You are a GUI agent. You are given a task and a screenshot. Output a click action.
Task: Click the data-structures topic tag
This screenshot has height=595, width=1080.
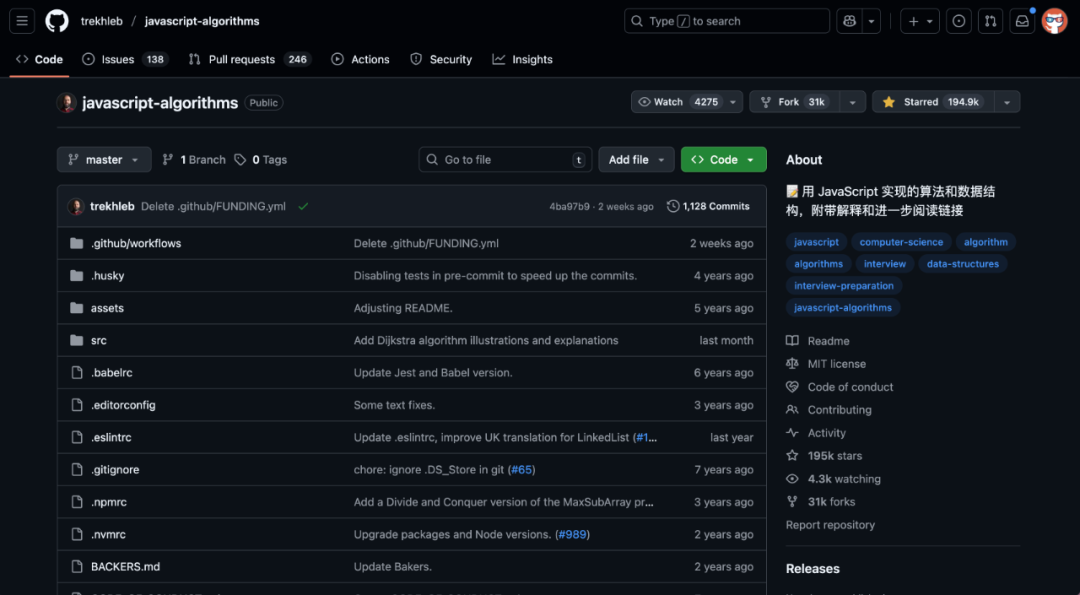coord(962,264)
